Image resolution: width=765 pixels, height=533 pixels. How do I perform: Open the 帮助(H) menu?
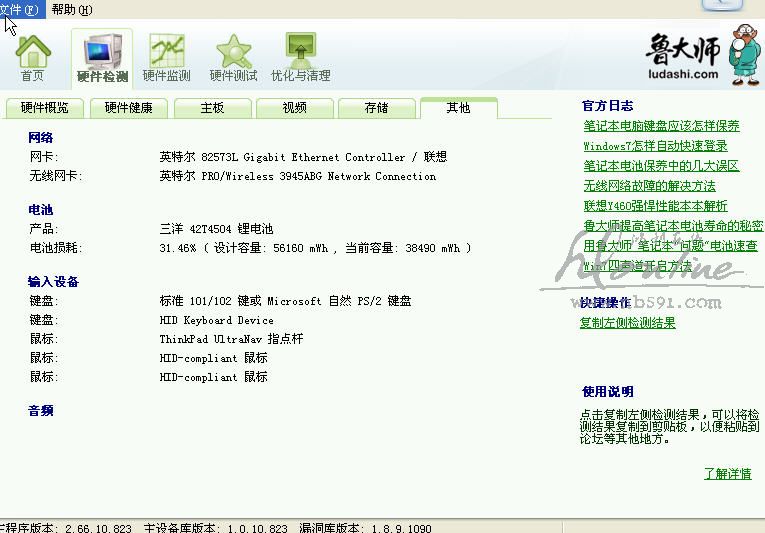coord(72,9)
